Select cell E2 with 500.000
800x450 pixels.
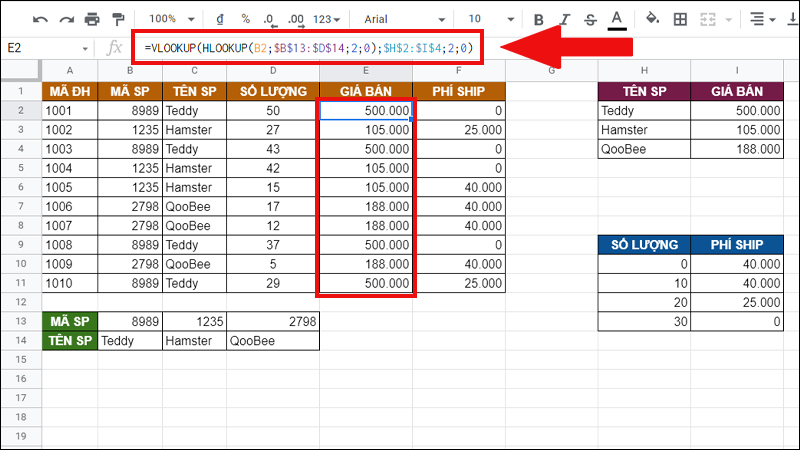[366, 111]
